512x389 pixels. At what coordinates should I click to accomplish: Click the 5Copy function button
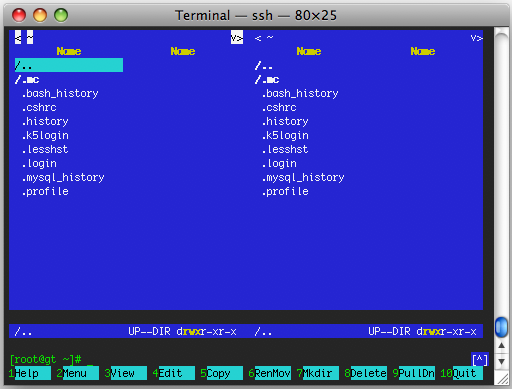tap(222, 373)
